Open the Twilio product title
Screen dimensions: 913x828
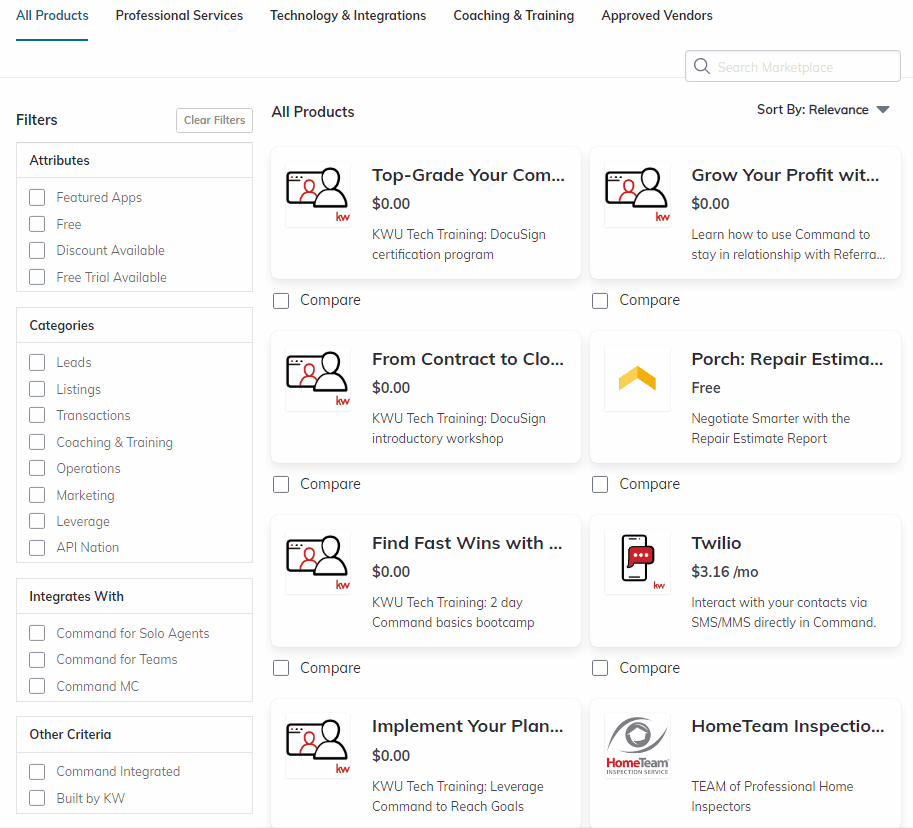click(716, 543)
